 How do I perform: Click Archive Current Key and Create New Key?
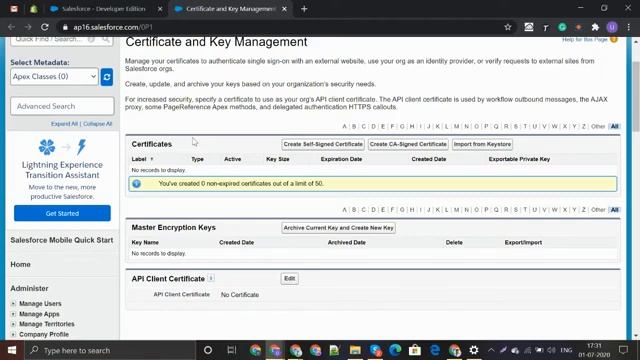click(x=338, y=228)
